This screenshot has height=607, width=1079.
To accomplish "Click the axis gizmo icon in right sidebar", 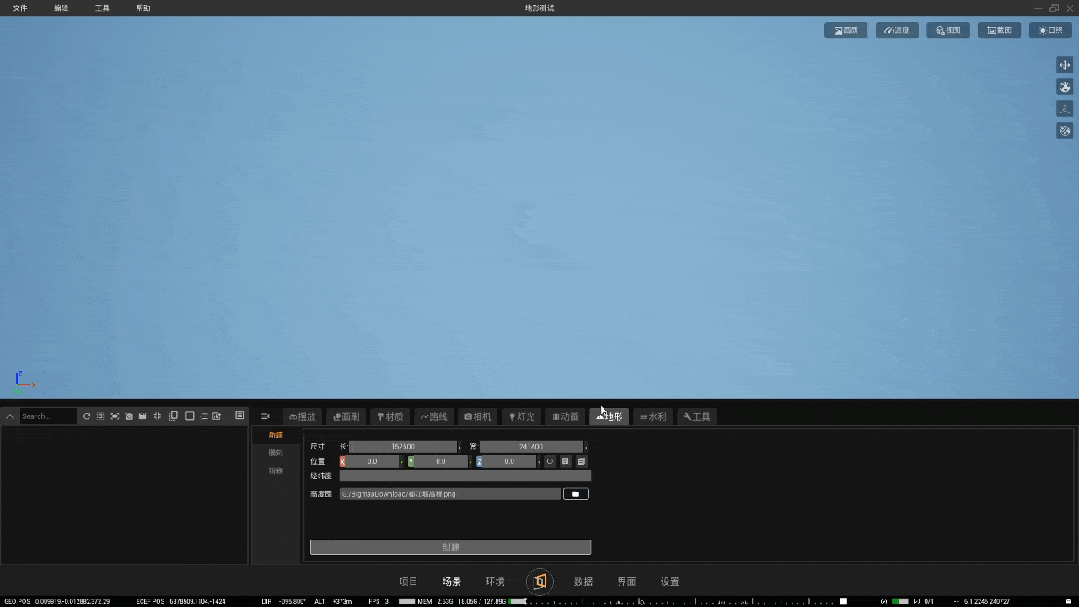I will click(x=1065, y=109).
